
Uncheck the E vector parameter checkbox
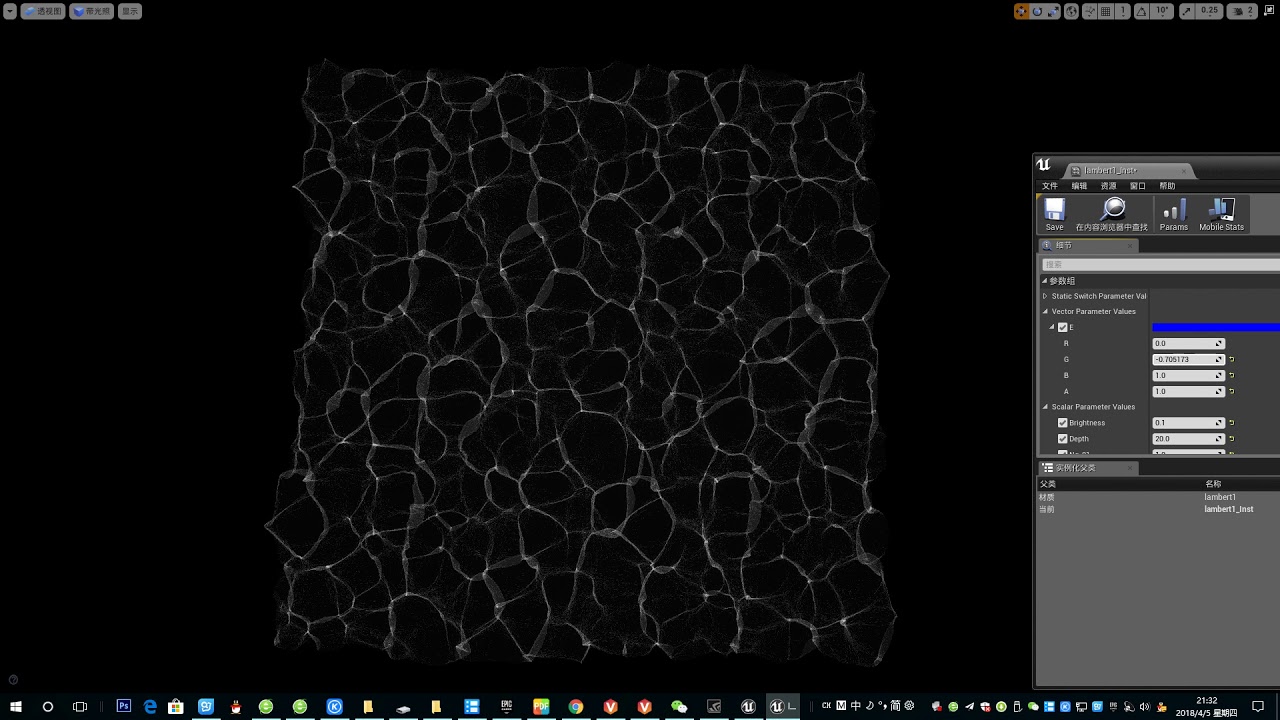tap(1063, 327)
